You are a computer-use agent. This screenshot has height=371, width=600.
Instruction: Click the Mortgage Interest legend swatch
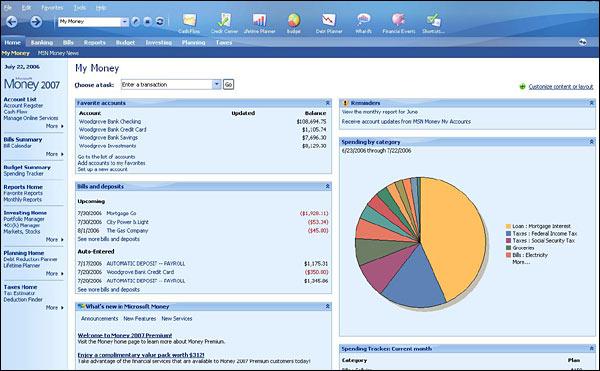(x=508, y=226)
